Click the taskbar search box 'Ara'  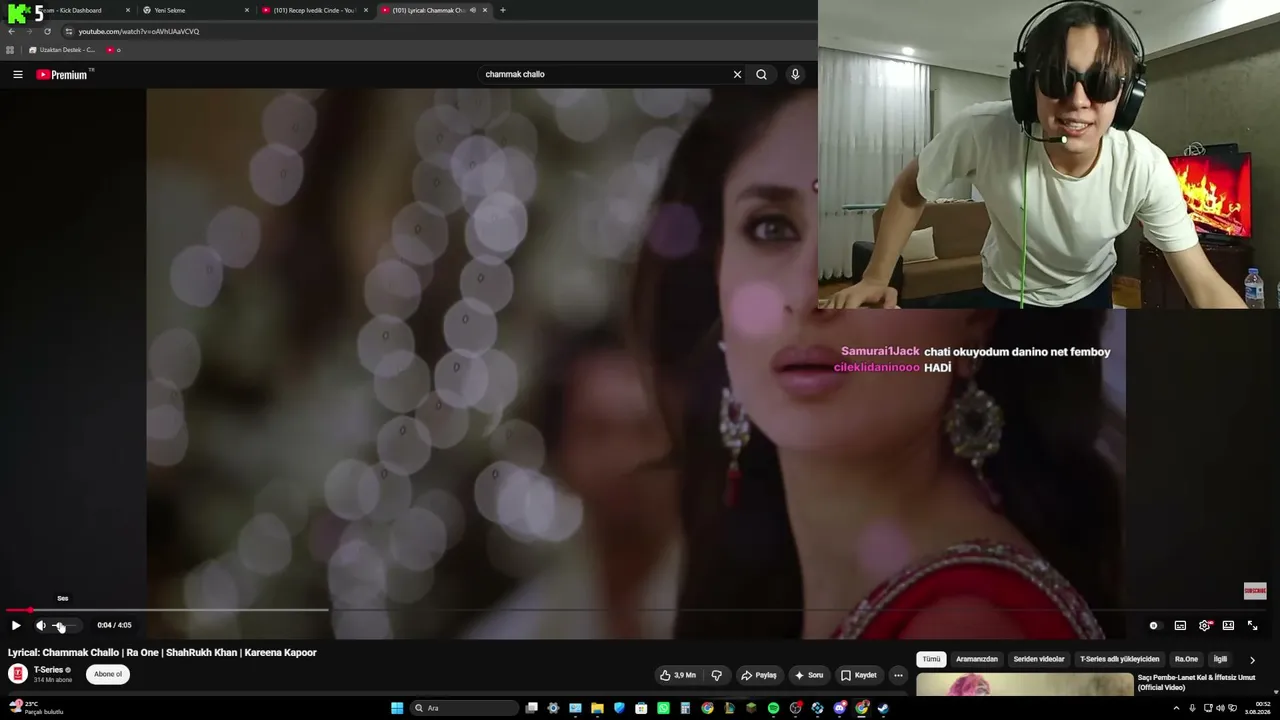coord(465,708)
